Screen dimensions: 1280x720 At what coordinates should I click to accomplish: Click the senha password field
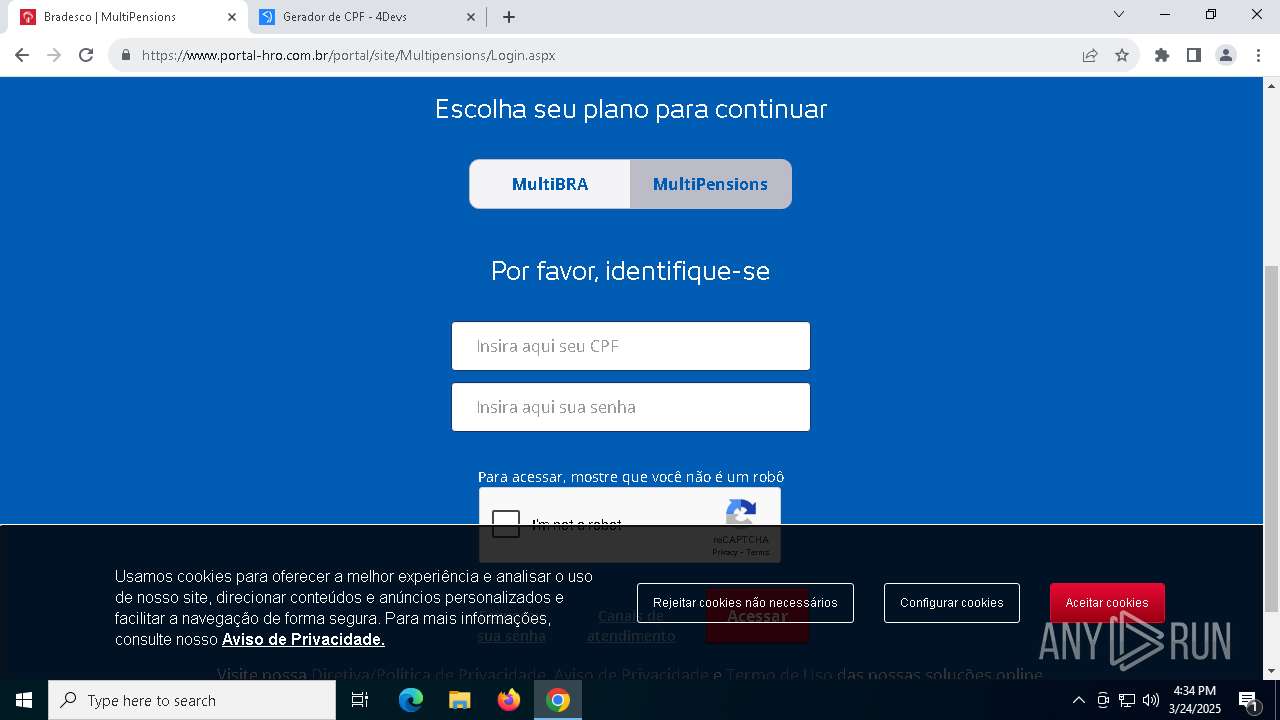point(631,407)
